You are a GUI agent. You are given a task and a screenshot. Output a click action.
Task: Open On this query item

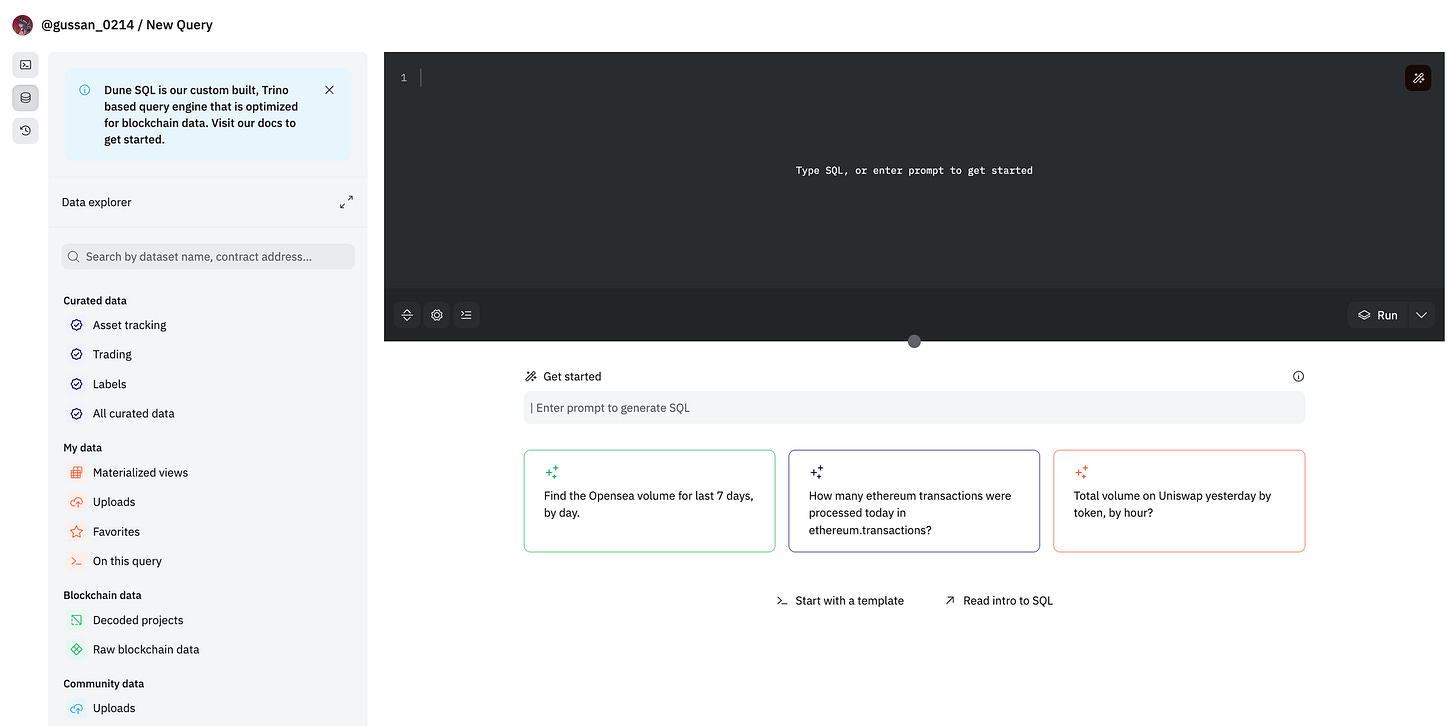point(127,561)
